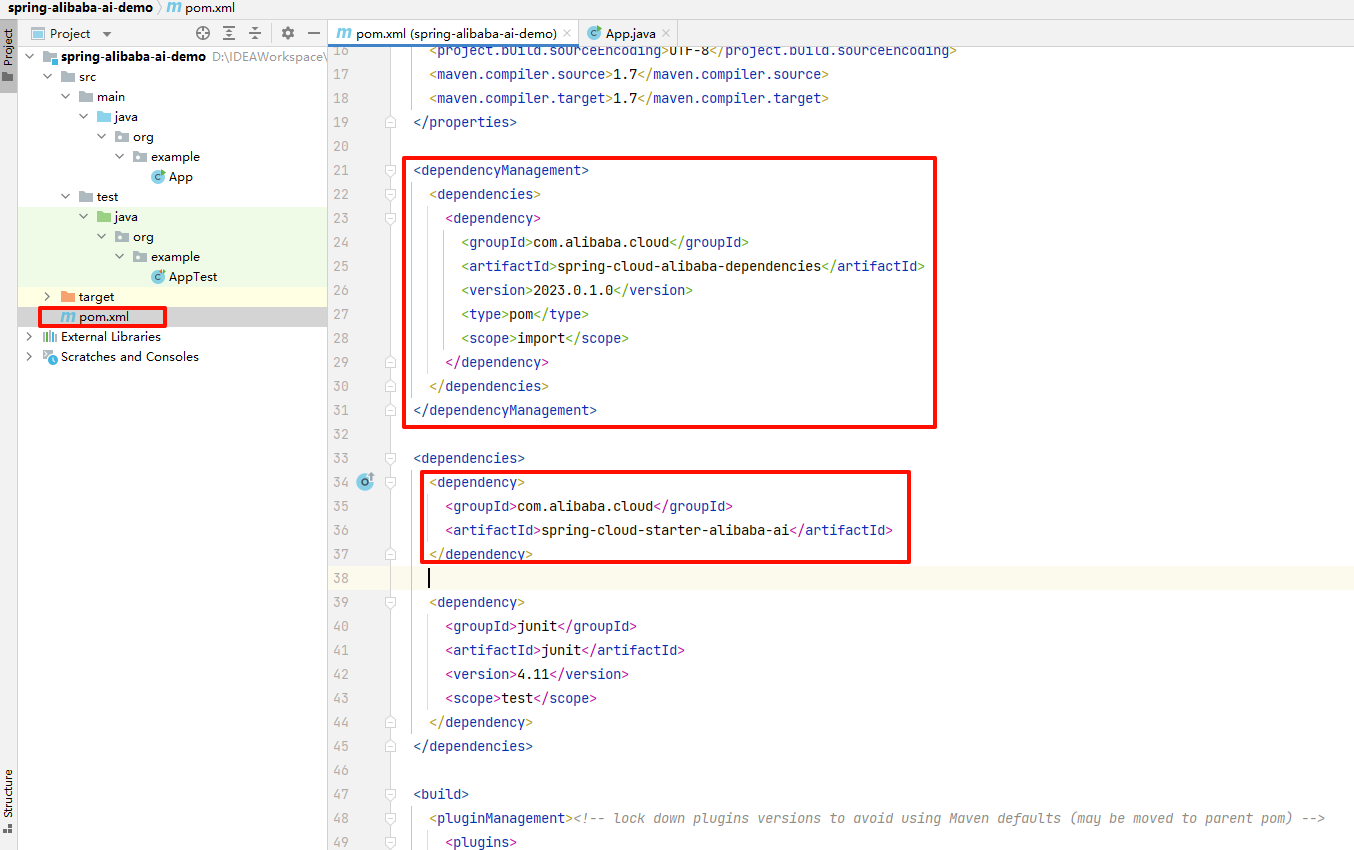Select the AppTest class in project tree
Image resolution: width=1354 pixels, height=850 pixels.
(x=184, y=277)
